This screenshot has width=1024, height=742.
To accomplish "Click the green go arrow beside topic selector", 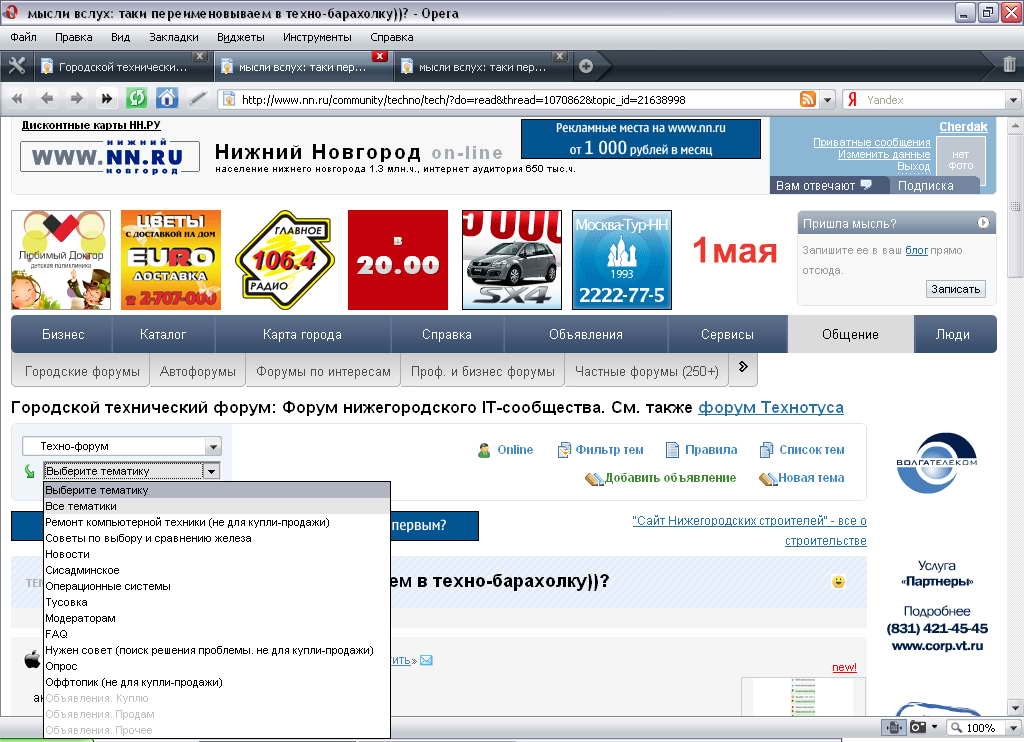I will tap(29, 471).
